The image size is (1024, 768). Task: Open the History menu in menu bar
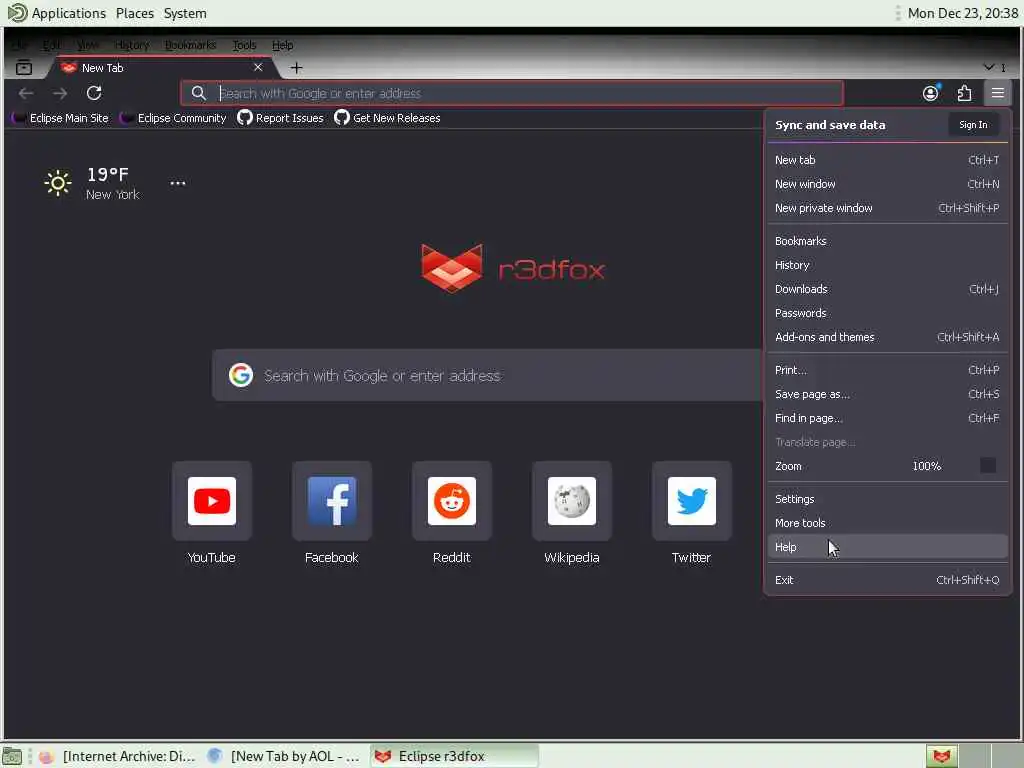pyautogui.click(x=131, y=45)
